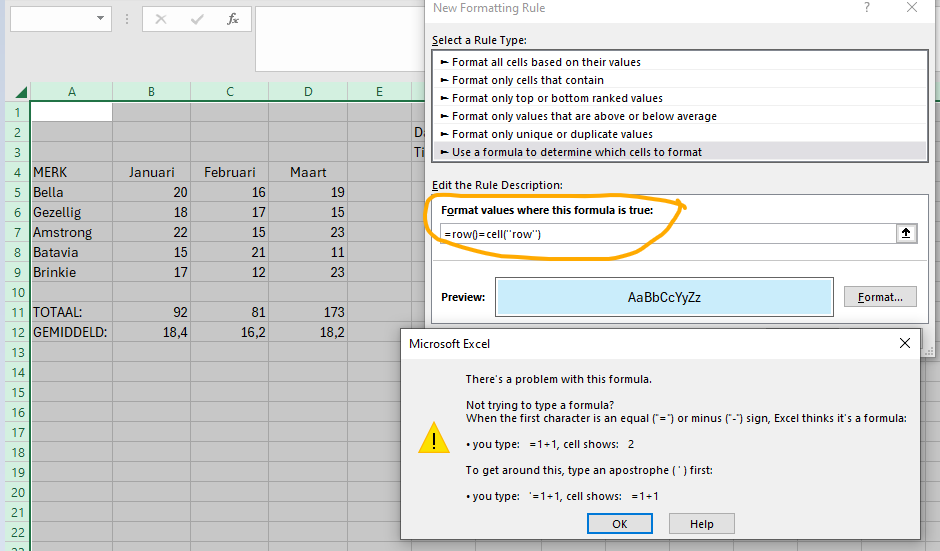This screenshot has height=551, width=940.
Task: Close the Microsoft Excel error dialog
Action: pyautogui.click(x=905, y=343)
